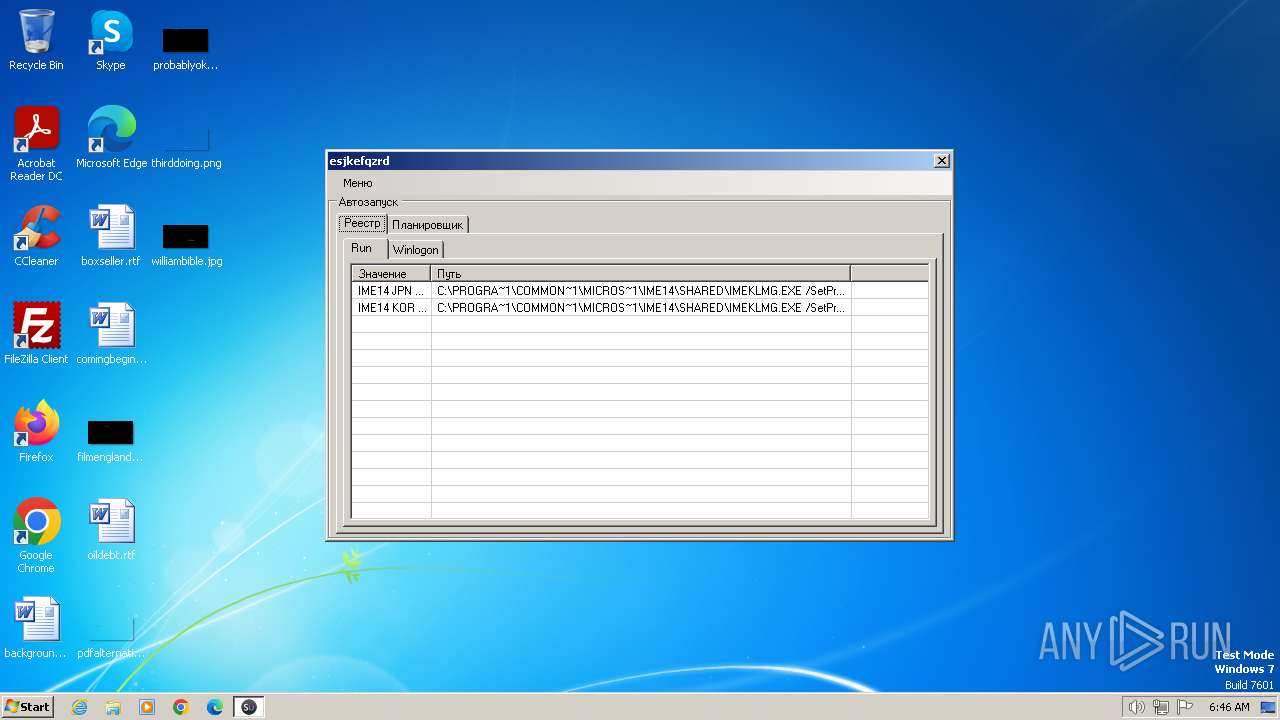Click the Путь column header
This screenshot has height=720, width=1280.
point(640,273)
